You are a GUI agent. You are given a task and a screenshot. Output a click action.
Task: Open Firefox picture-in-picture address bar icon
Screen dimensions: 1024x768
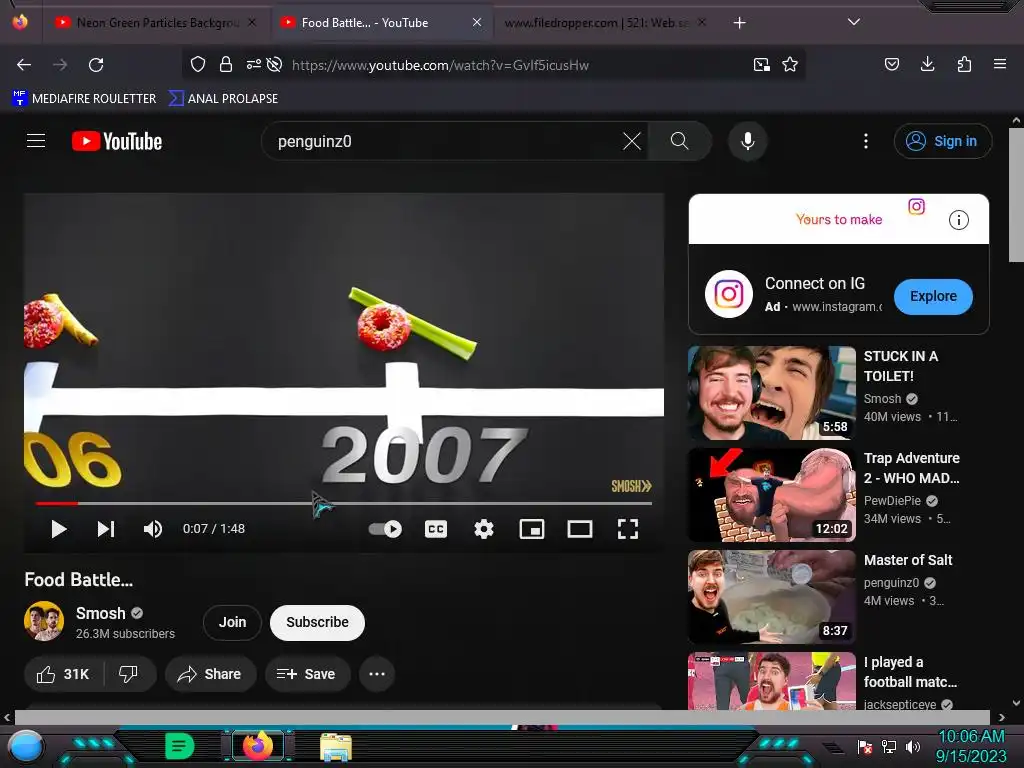[761, 65]
